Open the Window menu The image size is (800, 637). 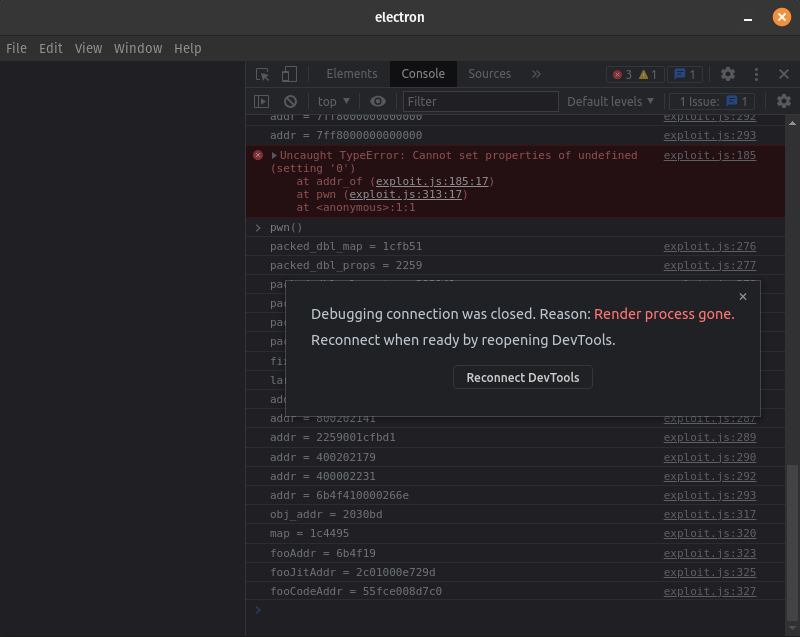[138, 48]
